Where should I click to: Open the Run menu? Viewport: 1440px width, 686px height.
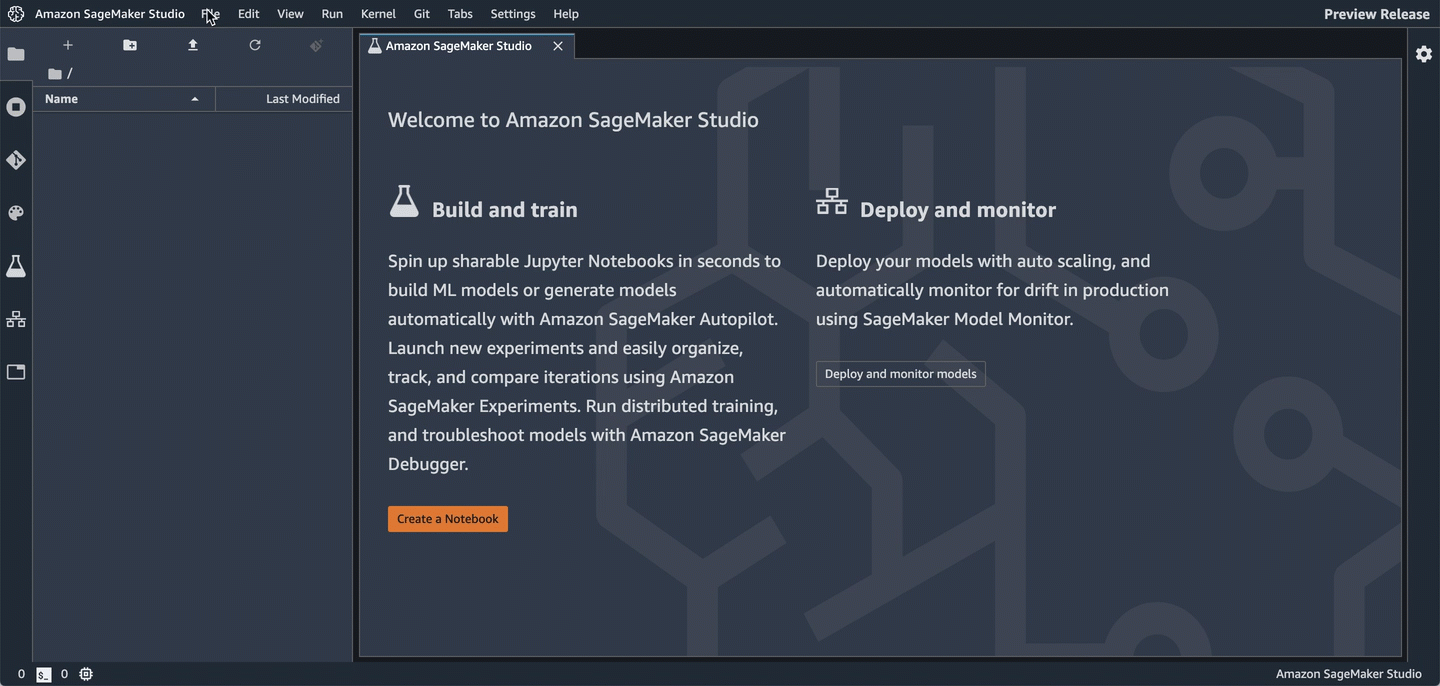tap(332, 14)
